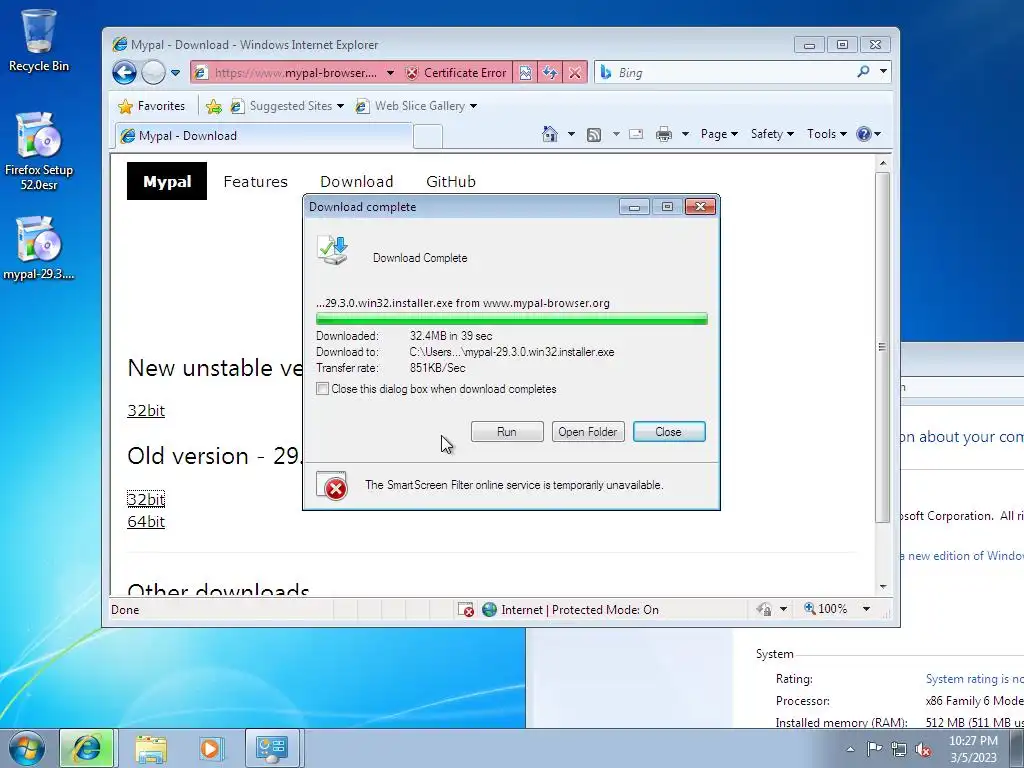Open the Tools menu
The image size is (1024, 768).
click(826, 134)
